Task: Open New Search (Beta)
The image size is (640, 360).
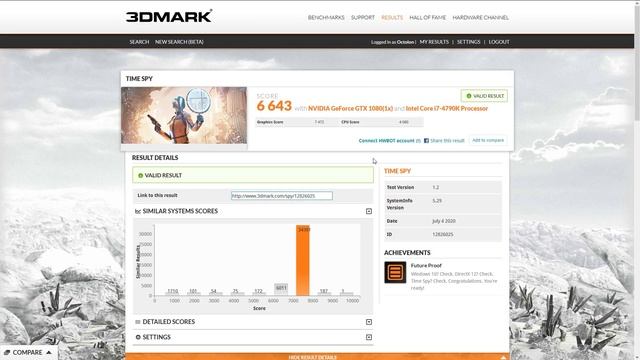Action: [179, 42]
